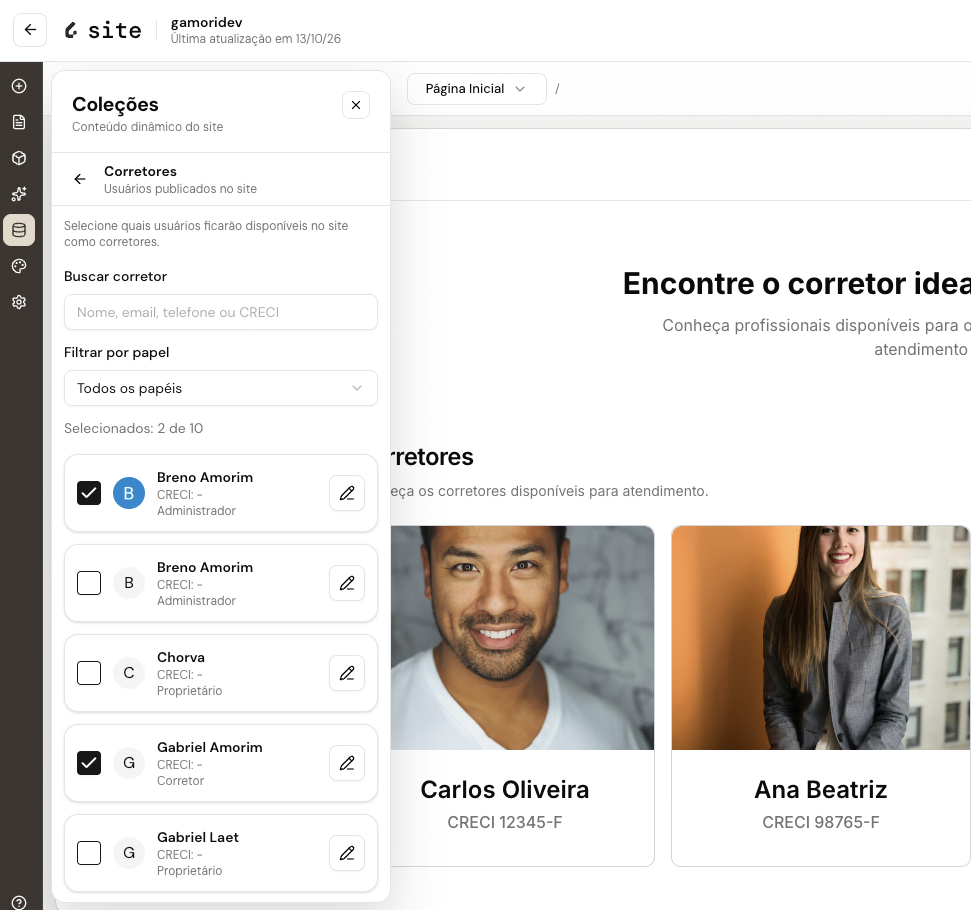The image size is (971, 910).
Task: Click the G avatar of Gabriel Laet
Action: pos(129,853)
